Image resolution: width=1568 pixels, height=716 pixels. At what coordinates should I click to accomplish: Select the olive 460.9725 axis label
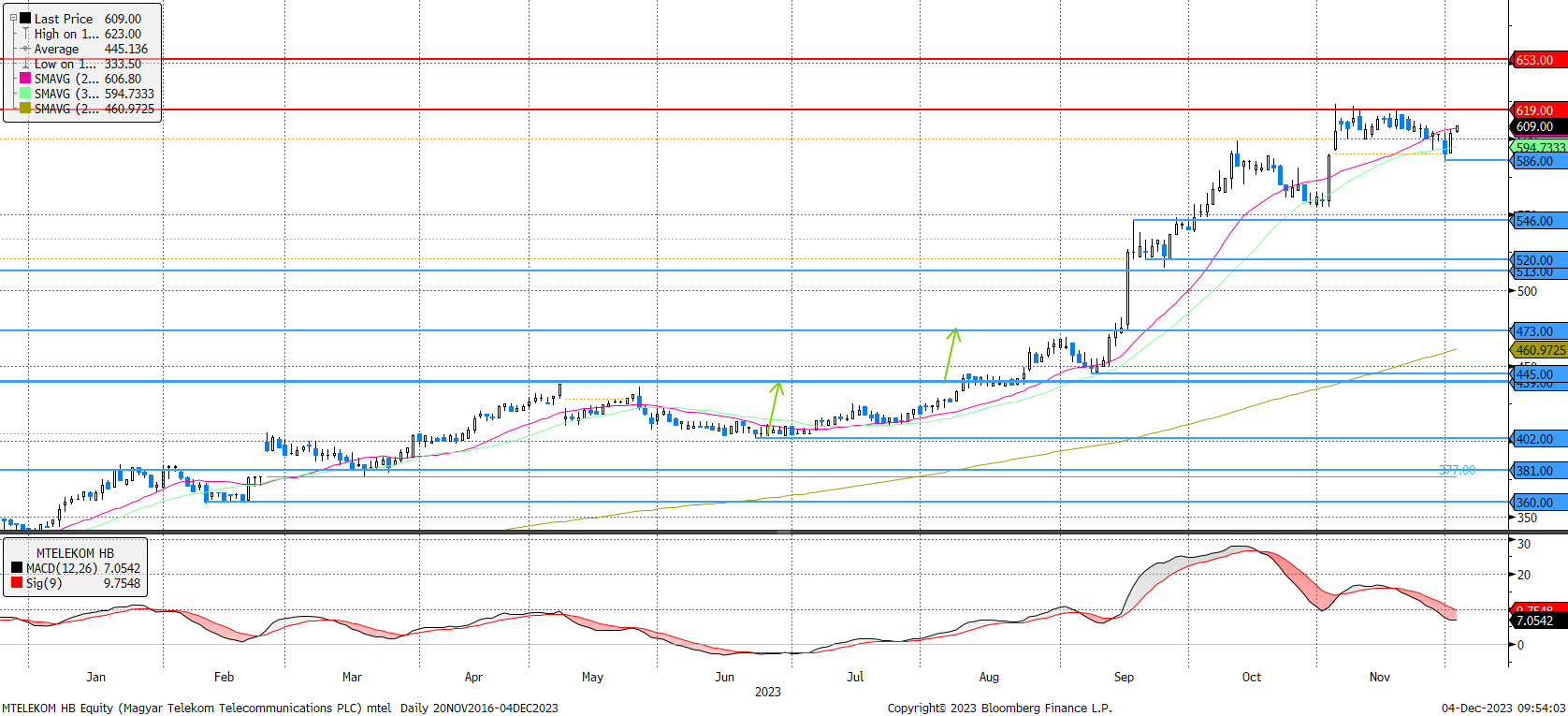click(x=1538, y=350)
